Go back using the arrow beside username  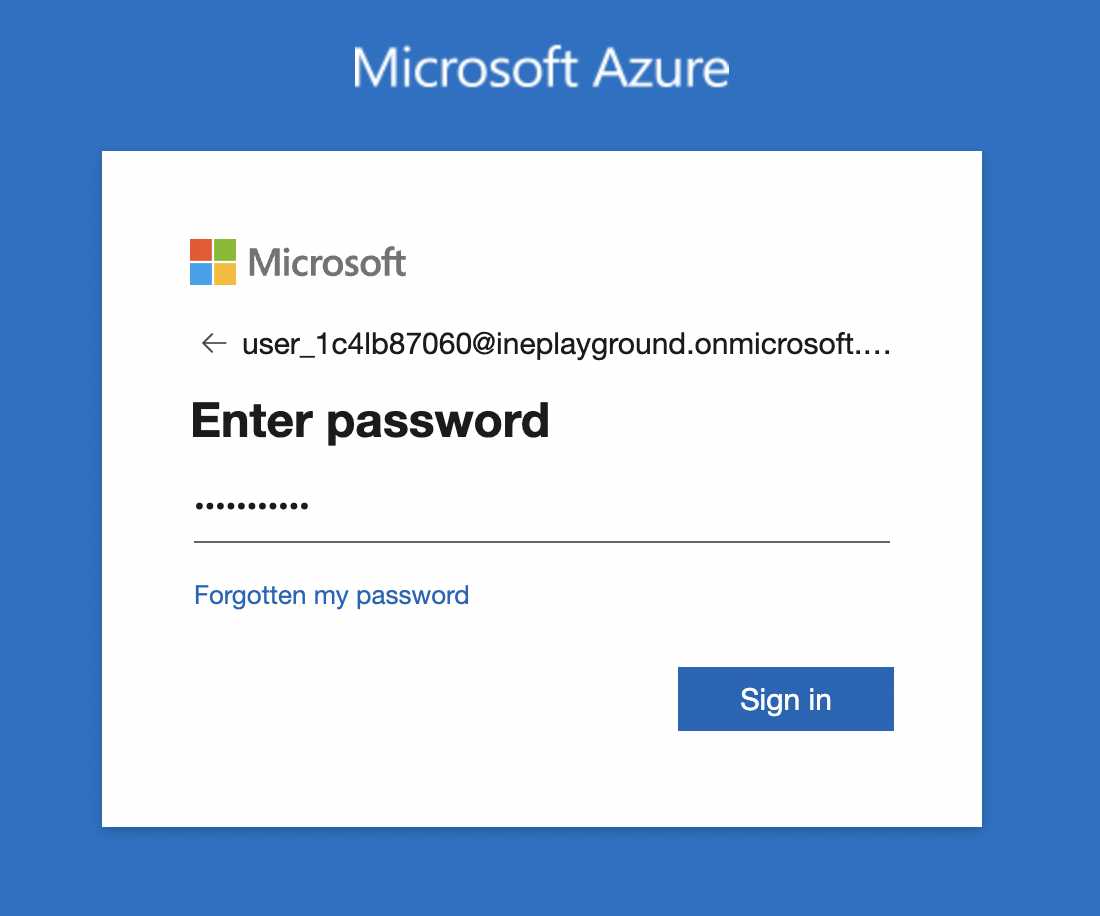tap(213, 344)
